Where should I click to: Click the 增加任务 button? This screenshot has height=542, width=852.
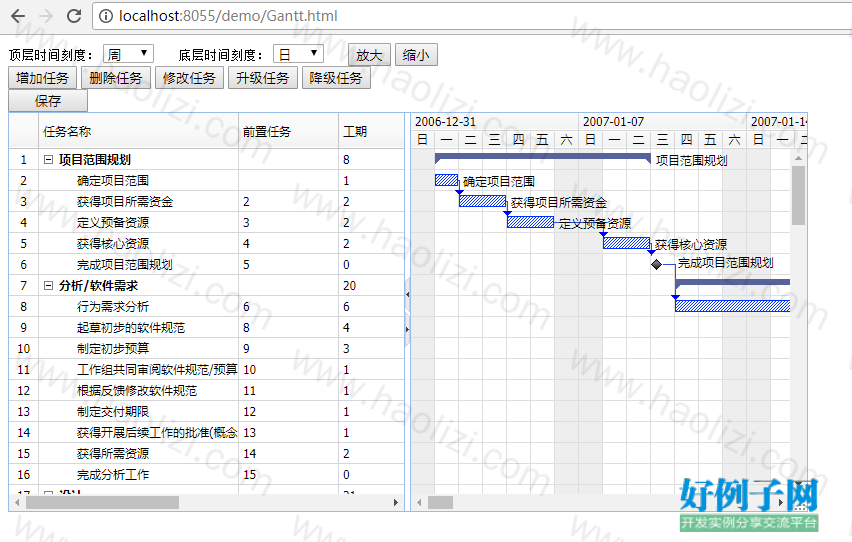pos(42,78)
